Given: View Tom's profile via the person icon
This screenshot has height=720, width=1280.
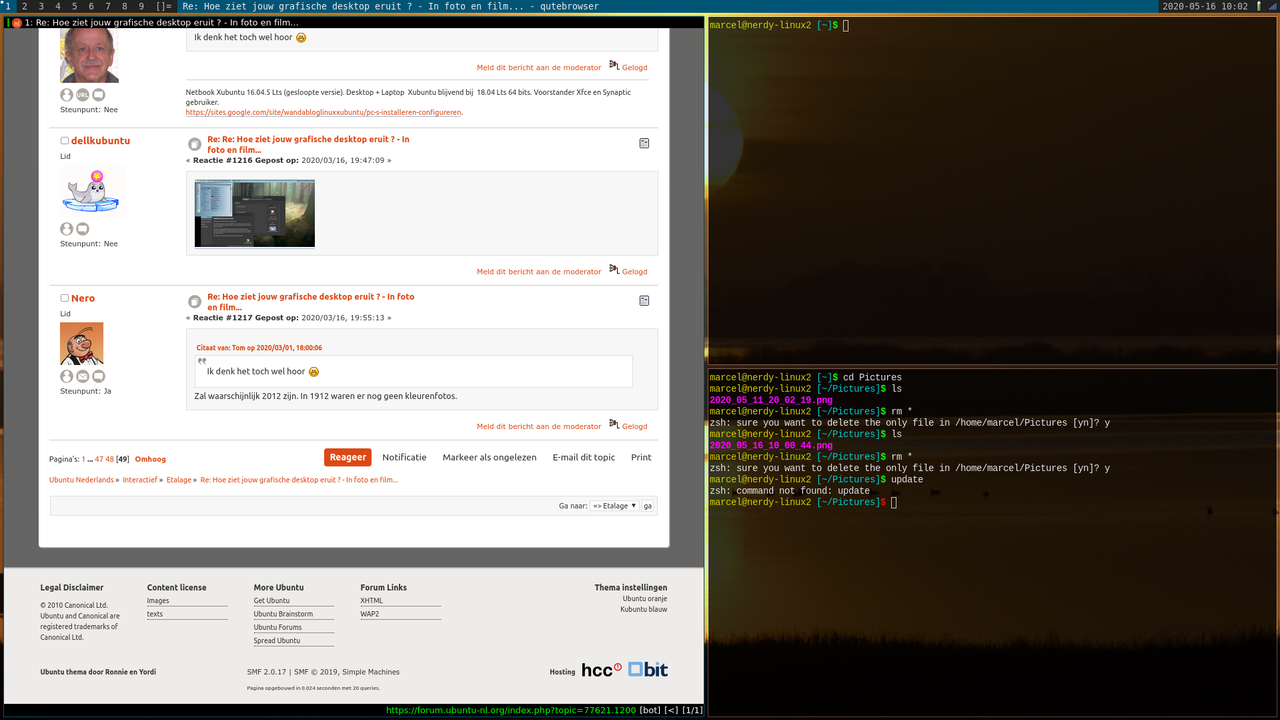Looking at the screenshot, I should coord(67,95).
